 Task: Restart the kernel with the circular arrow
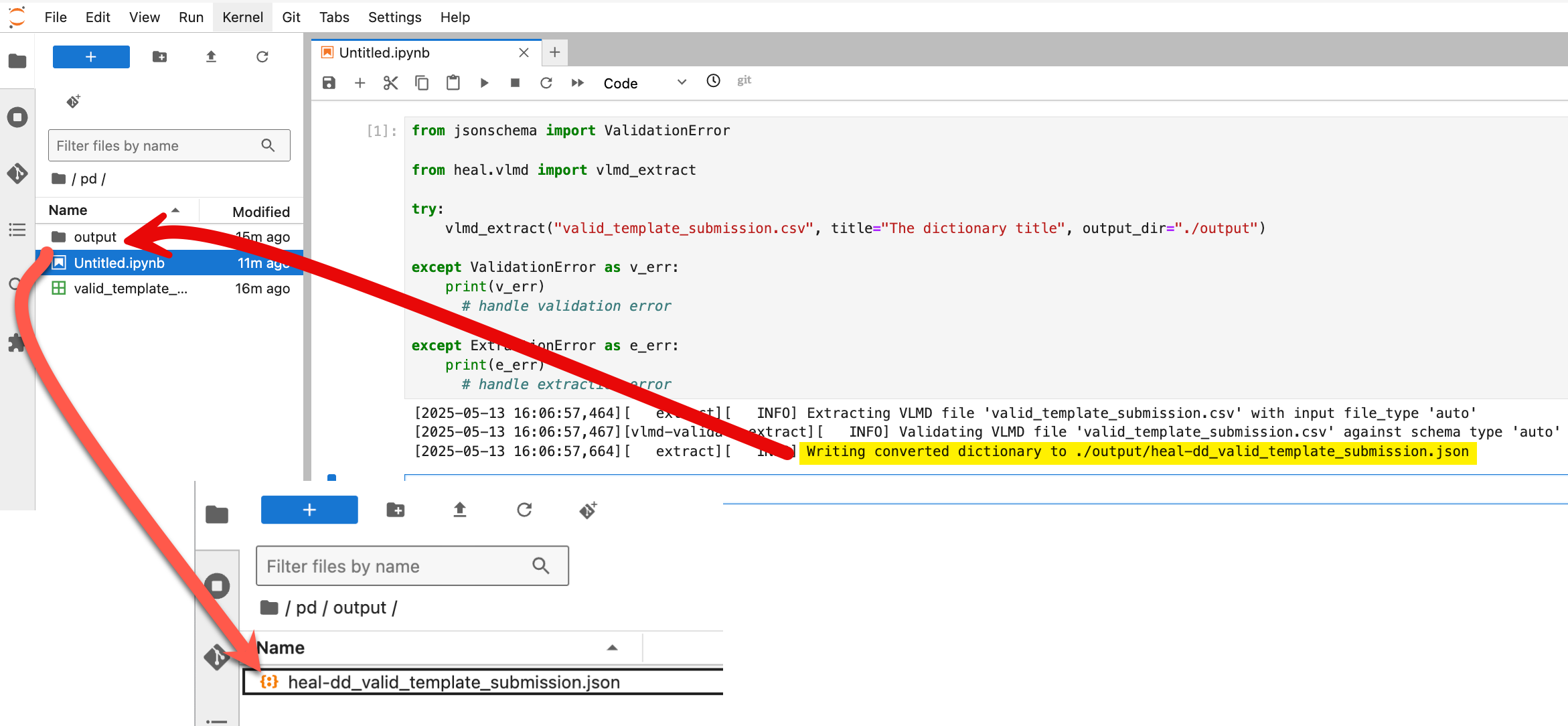546,83
